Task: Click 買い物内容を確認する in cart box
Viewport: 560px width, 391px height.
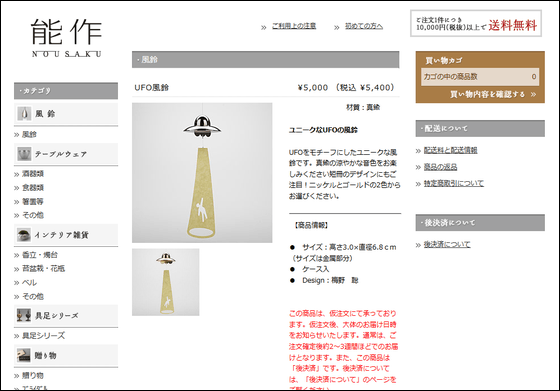Action: [493, 94]
